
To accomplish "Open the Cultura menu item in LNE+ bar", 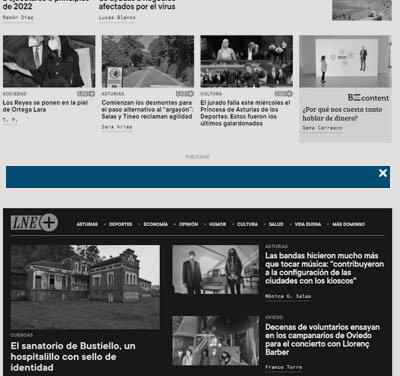I will 247,224.
